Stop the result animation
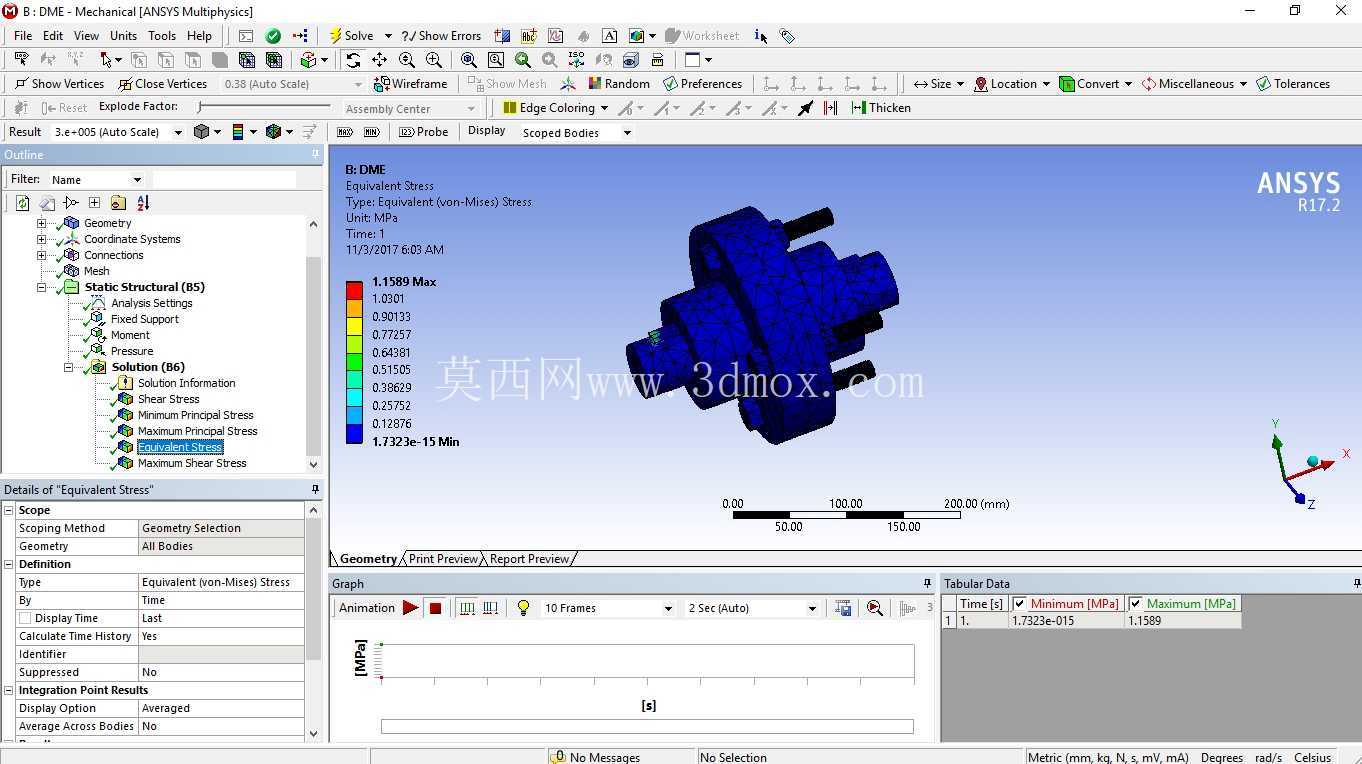The height and width of the screenshot is (764, 1362). pyautogui.click(x=436, y=608)
